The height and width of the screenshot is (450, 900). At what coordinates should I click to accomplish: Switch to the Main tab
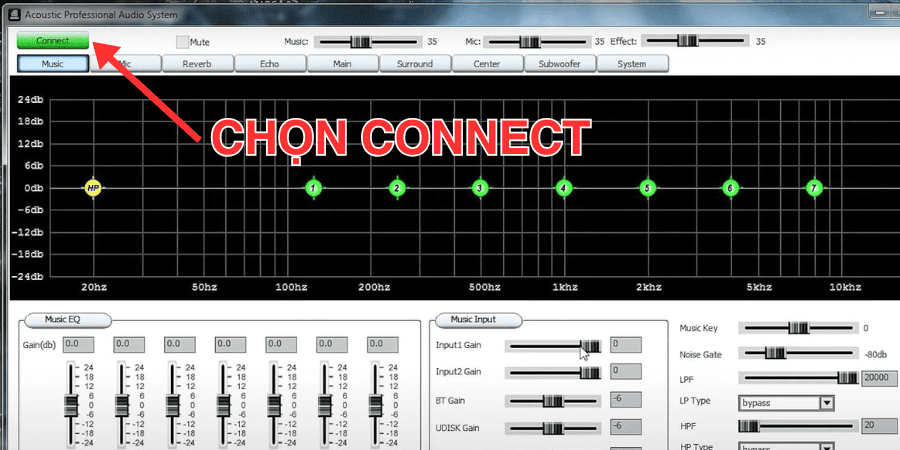click(343, 64)
